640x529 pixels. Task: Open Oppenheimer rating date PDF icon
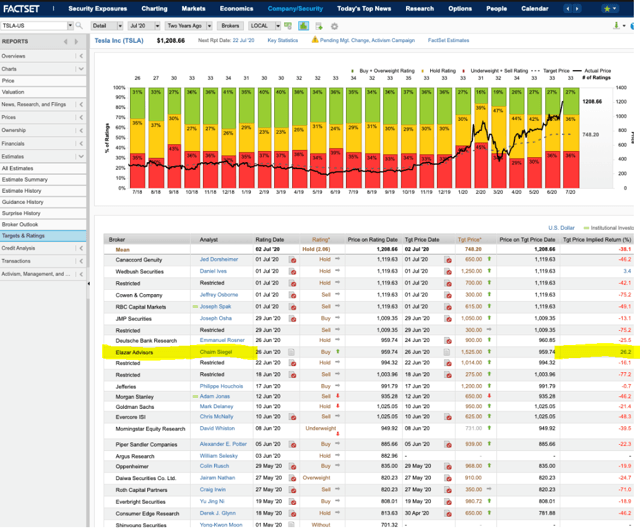click(x=293, y=466)
